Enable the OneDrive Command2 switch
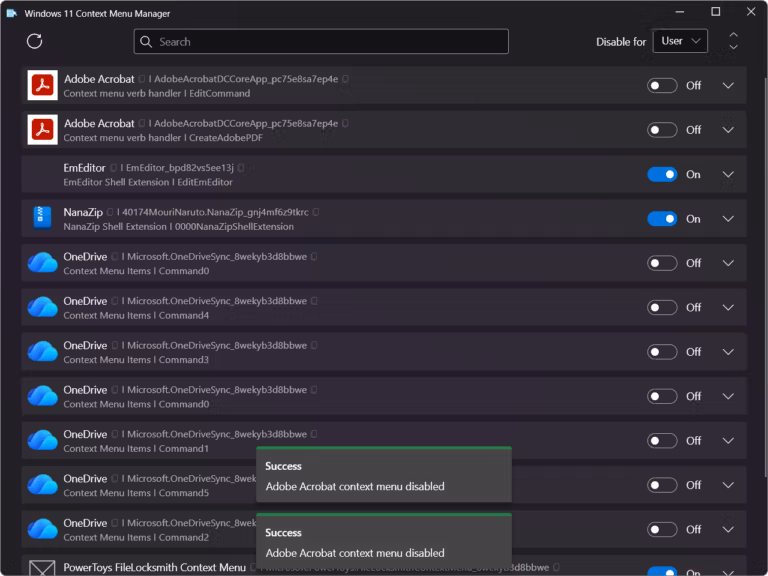This screenshot has height=576, width=768. 662,529
